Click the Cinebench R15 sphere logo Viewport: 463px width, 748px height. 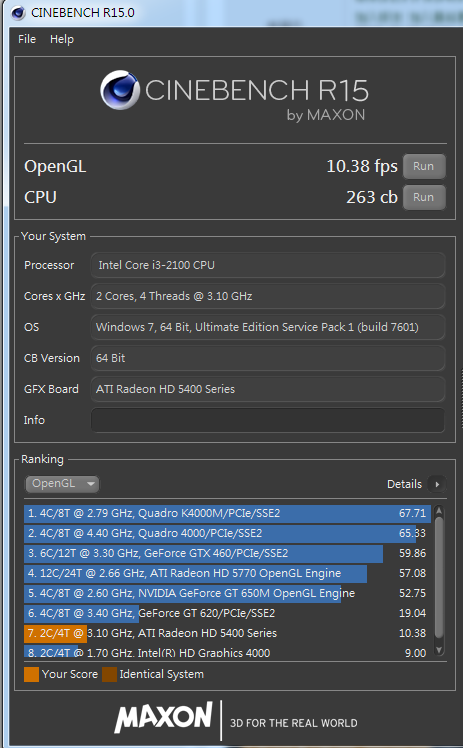click(120, 90)
